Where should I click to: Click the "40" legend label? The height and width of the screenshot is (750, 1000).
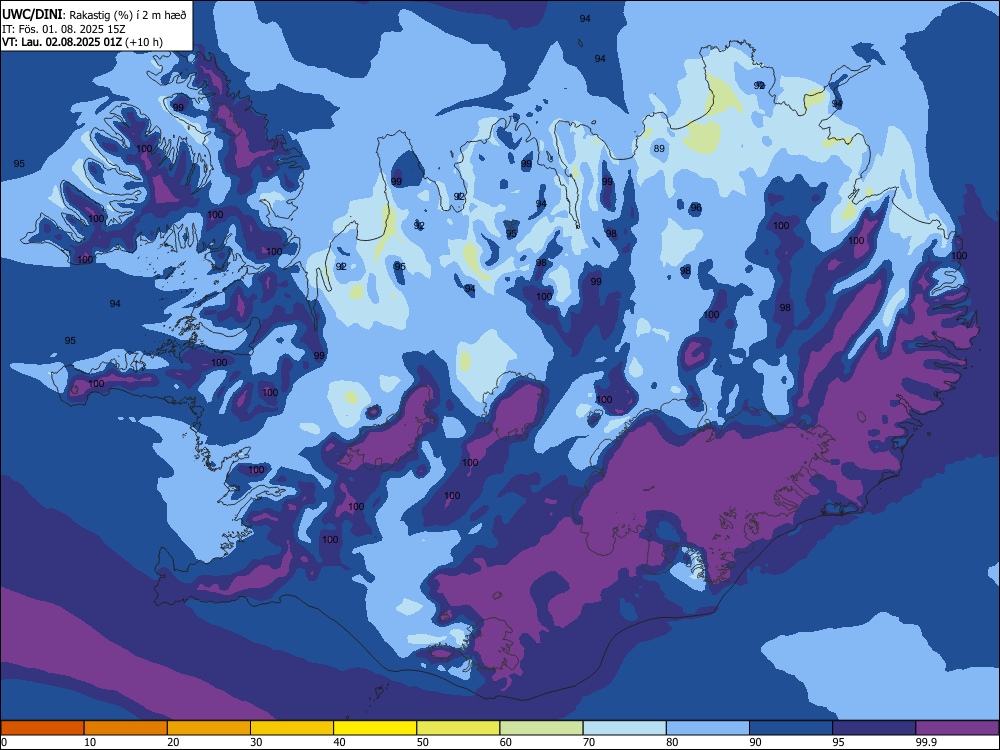tap(339, 742)
